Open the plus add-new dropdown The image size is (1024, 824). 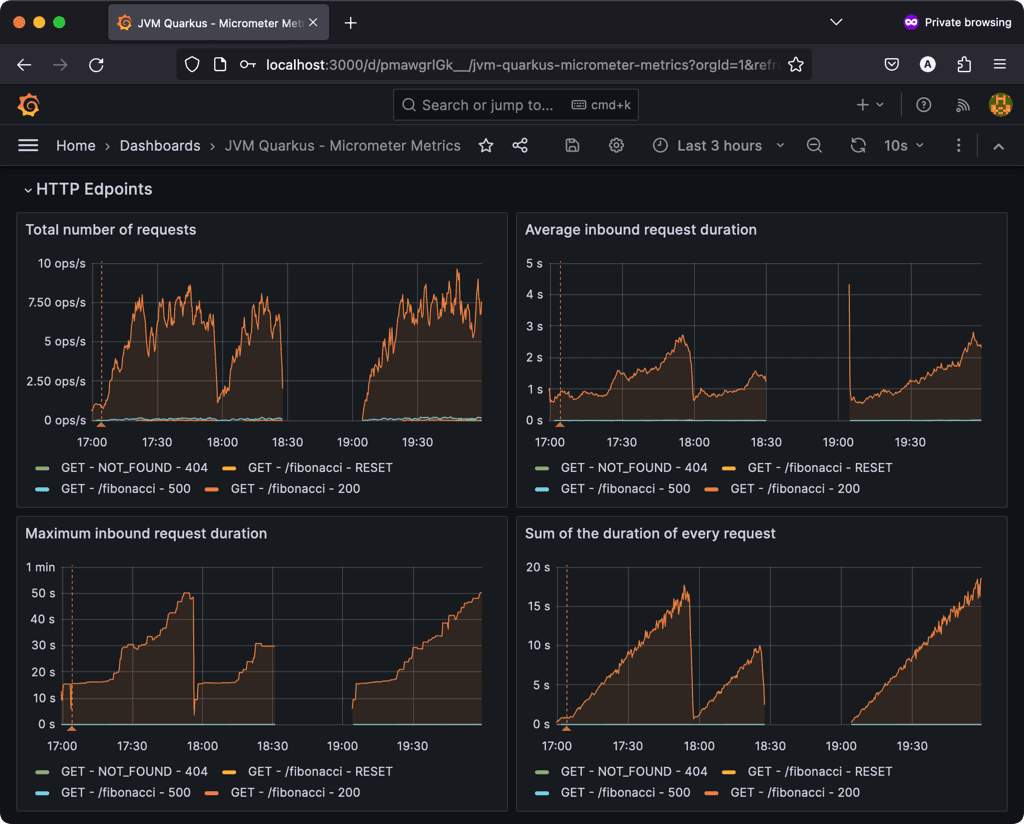click(x=870, y=104)
